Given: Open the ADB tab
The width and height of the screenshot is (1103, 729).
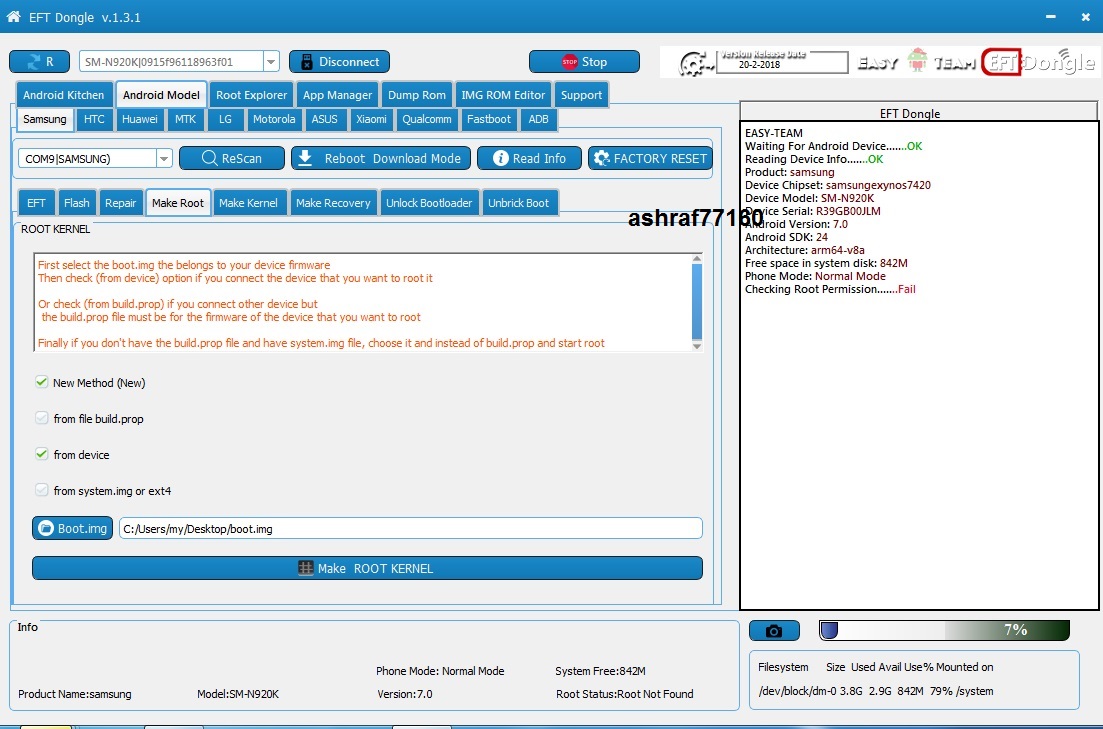Looking at the screenshot, I should (538, 119).
